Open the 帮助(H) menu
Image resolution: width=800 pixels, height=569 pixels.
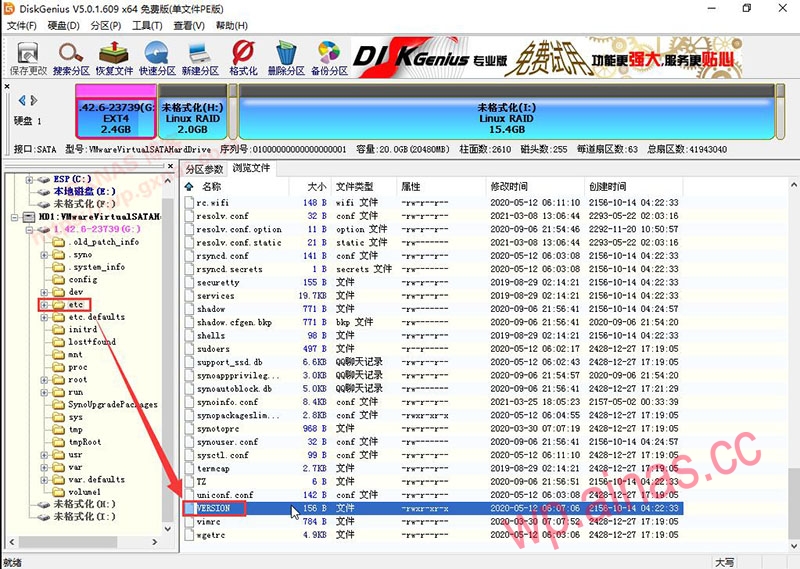pyautogui.click(x=232, y=26)
